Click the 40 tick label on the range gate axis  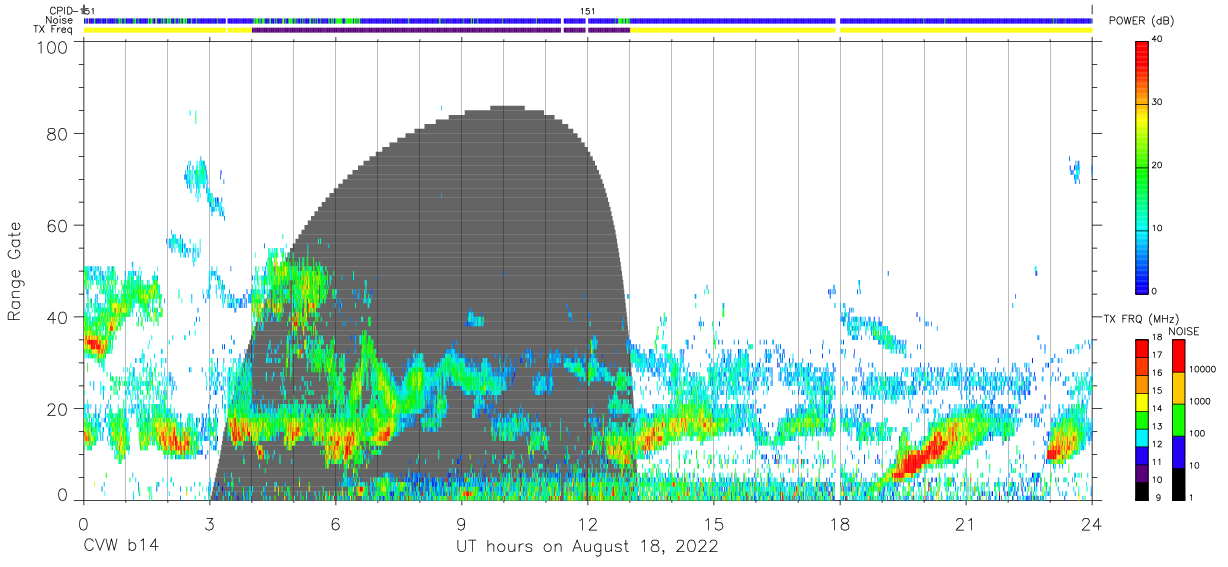point(57,317)
